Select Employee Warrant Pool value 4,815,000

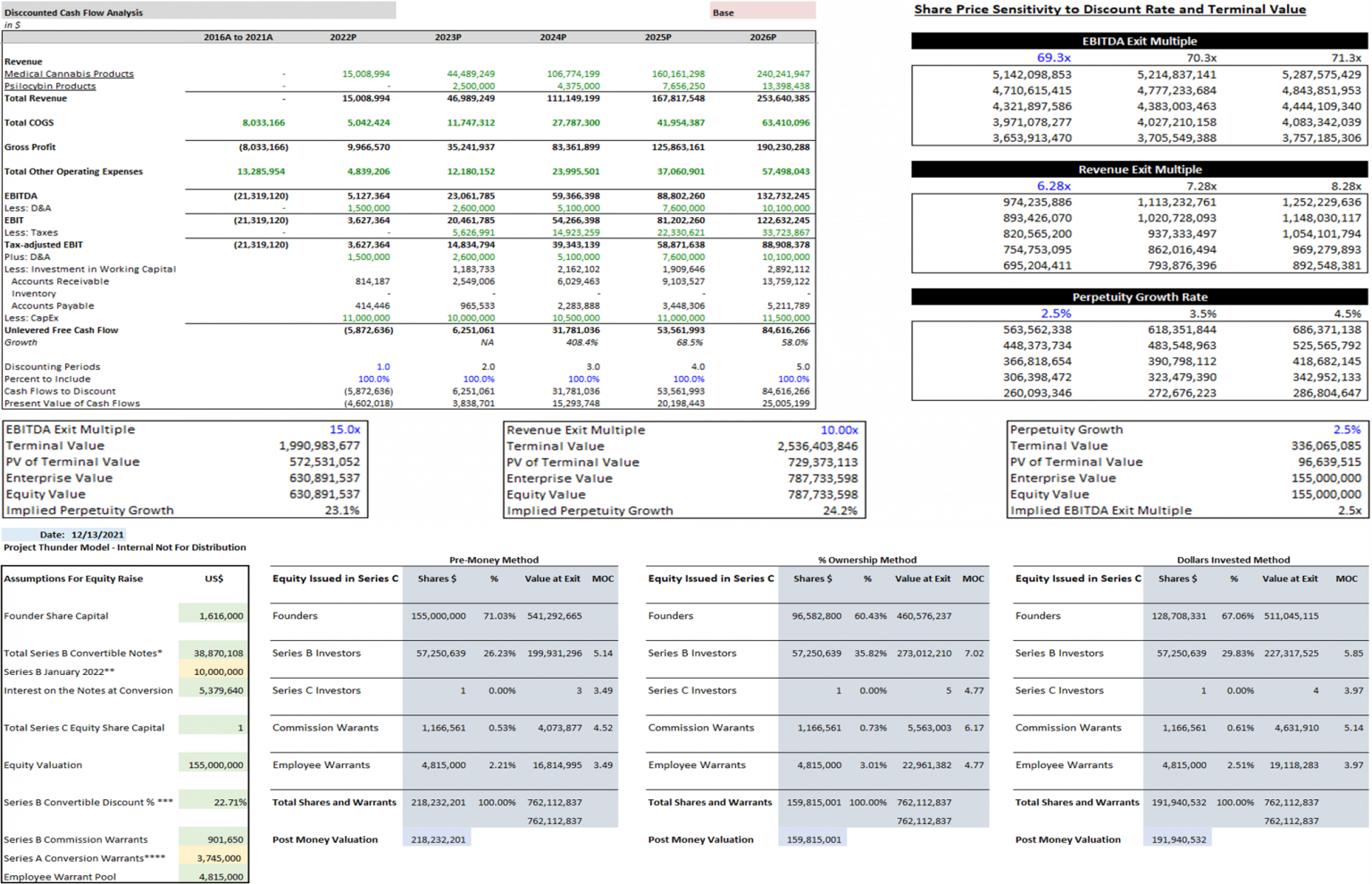(213, 877)
